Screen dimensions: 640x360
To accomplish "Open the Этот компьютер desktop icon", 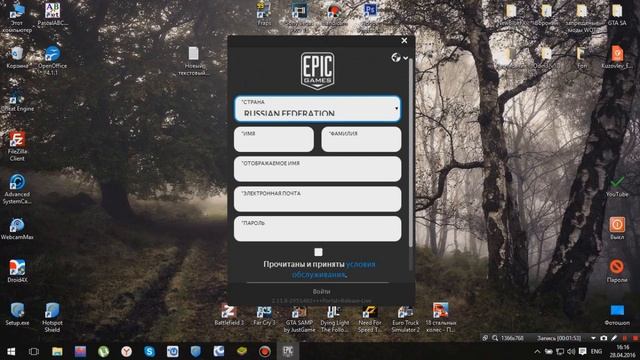I will click(17, 18).
